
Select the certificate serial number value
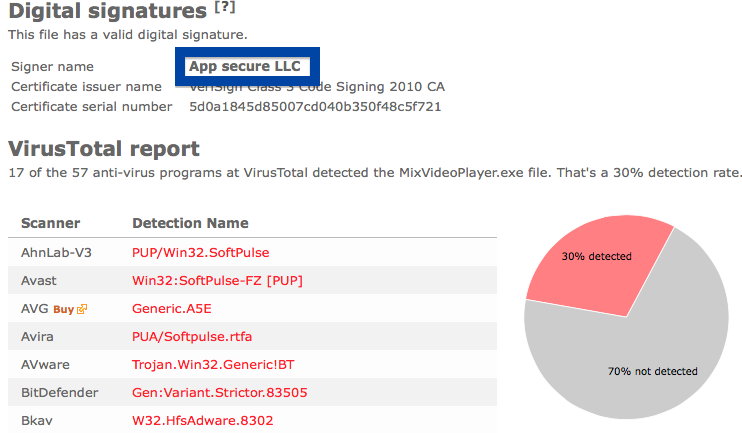pos(315,106)
